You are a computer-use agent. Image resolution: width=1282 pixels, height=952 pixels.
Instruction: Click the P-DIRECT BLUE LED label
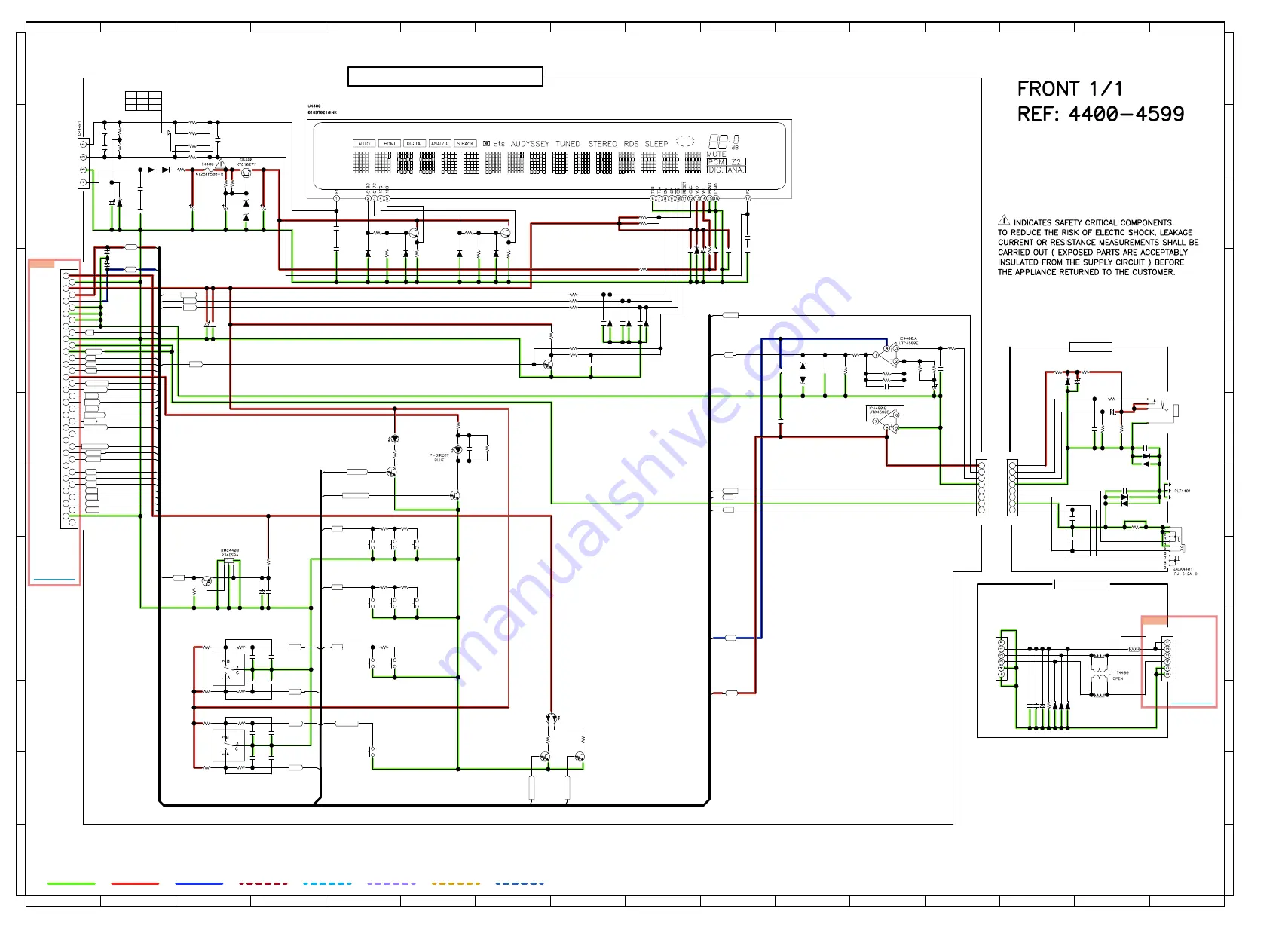pos(439,458)
